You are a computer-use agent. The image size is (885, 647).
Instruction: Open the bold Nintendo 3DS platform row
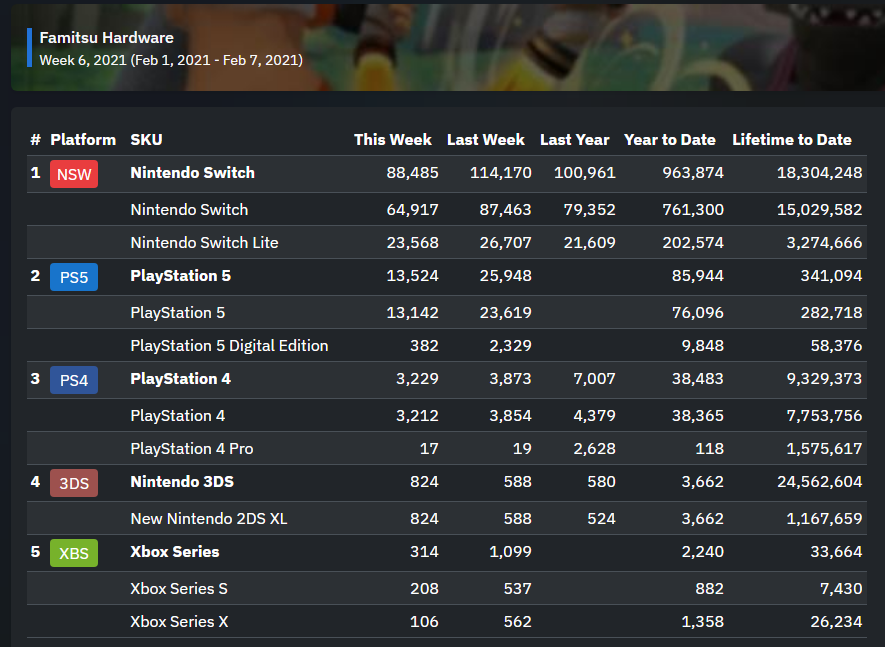coord(446,483)
